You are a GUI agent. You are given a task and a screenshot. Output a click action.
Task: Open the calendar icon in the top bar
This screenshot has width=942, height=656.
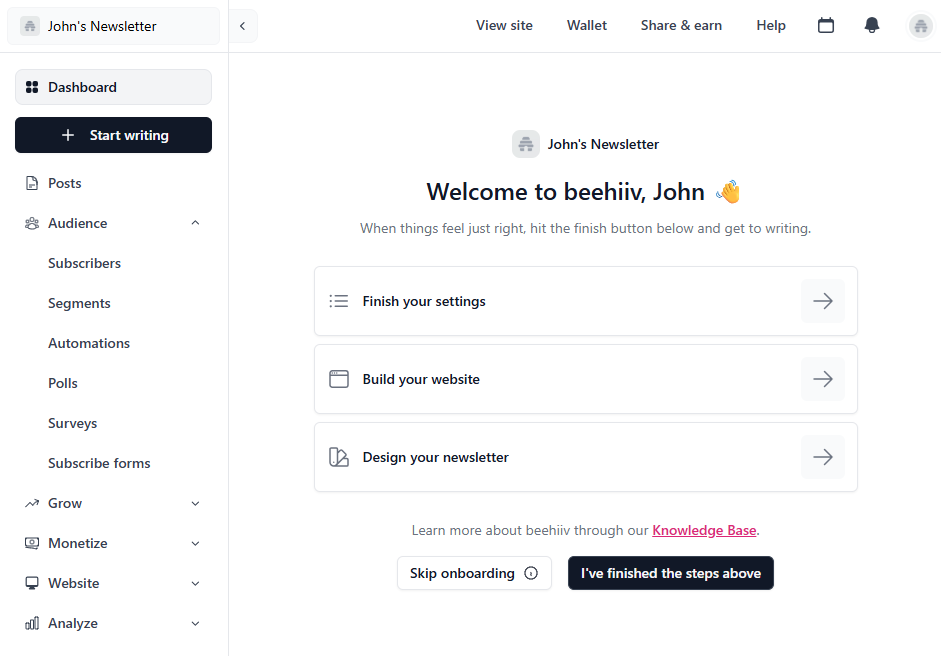point(826,25)
